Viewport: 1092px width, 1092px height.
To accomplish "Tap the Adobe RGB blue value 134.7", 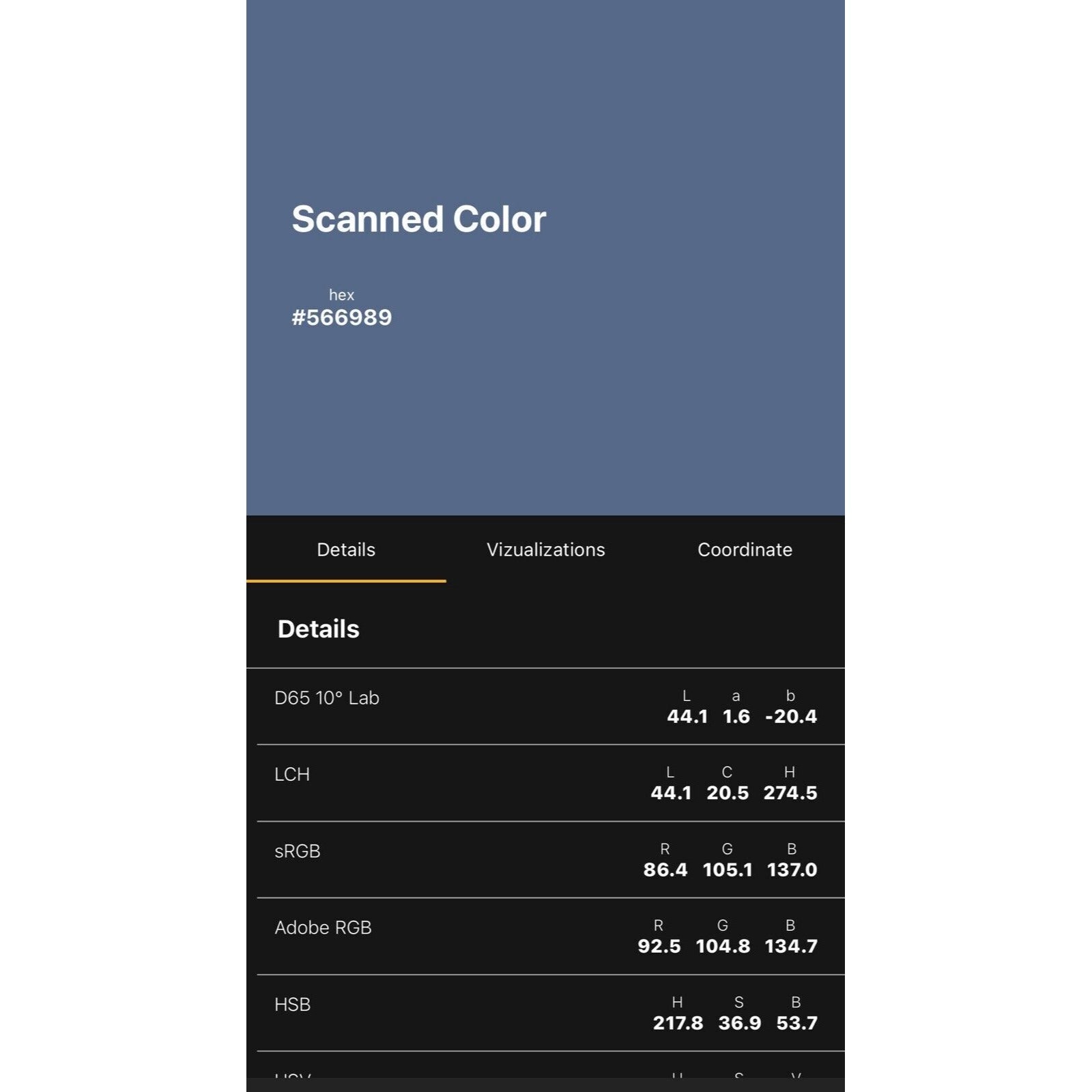I will [791, 946].
